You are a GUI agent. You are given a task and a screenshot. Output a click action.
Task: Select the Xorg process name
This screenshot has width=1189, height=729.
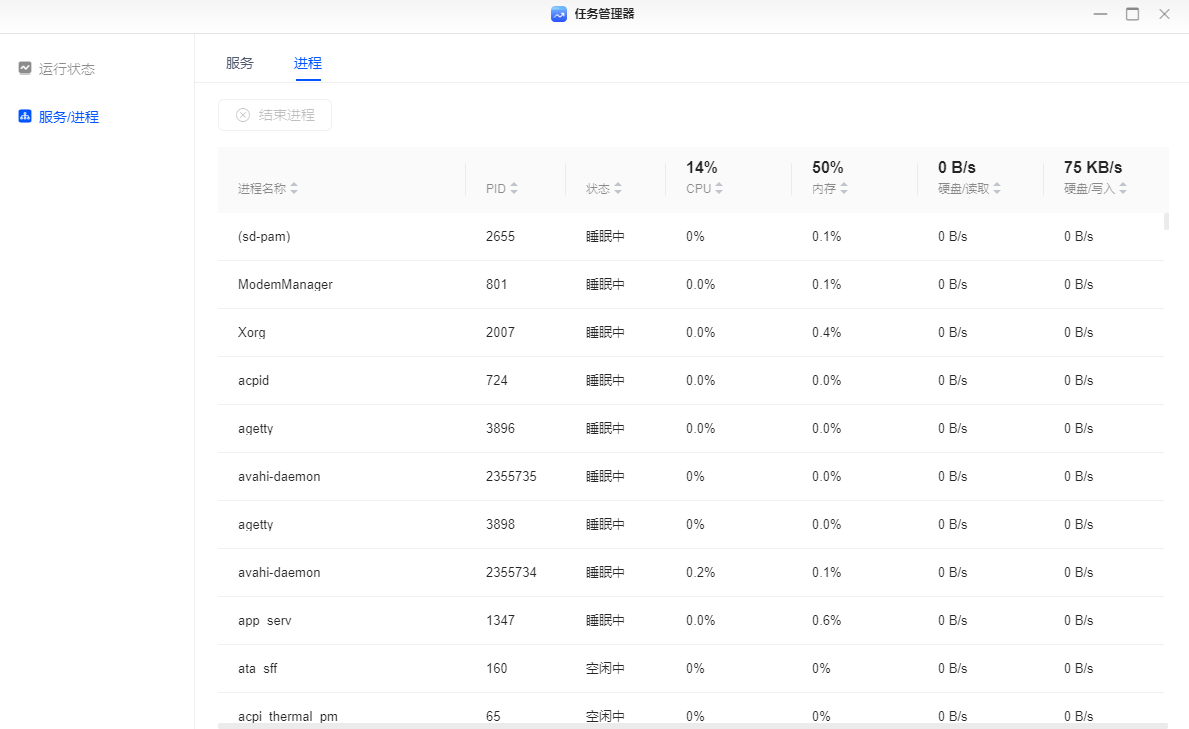[252, 332]
